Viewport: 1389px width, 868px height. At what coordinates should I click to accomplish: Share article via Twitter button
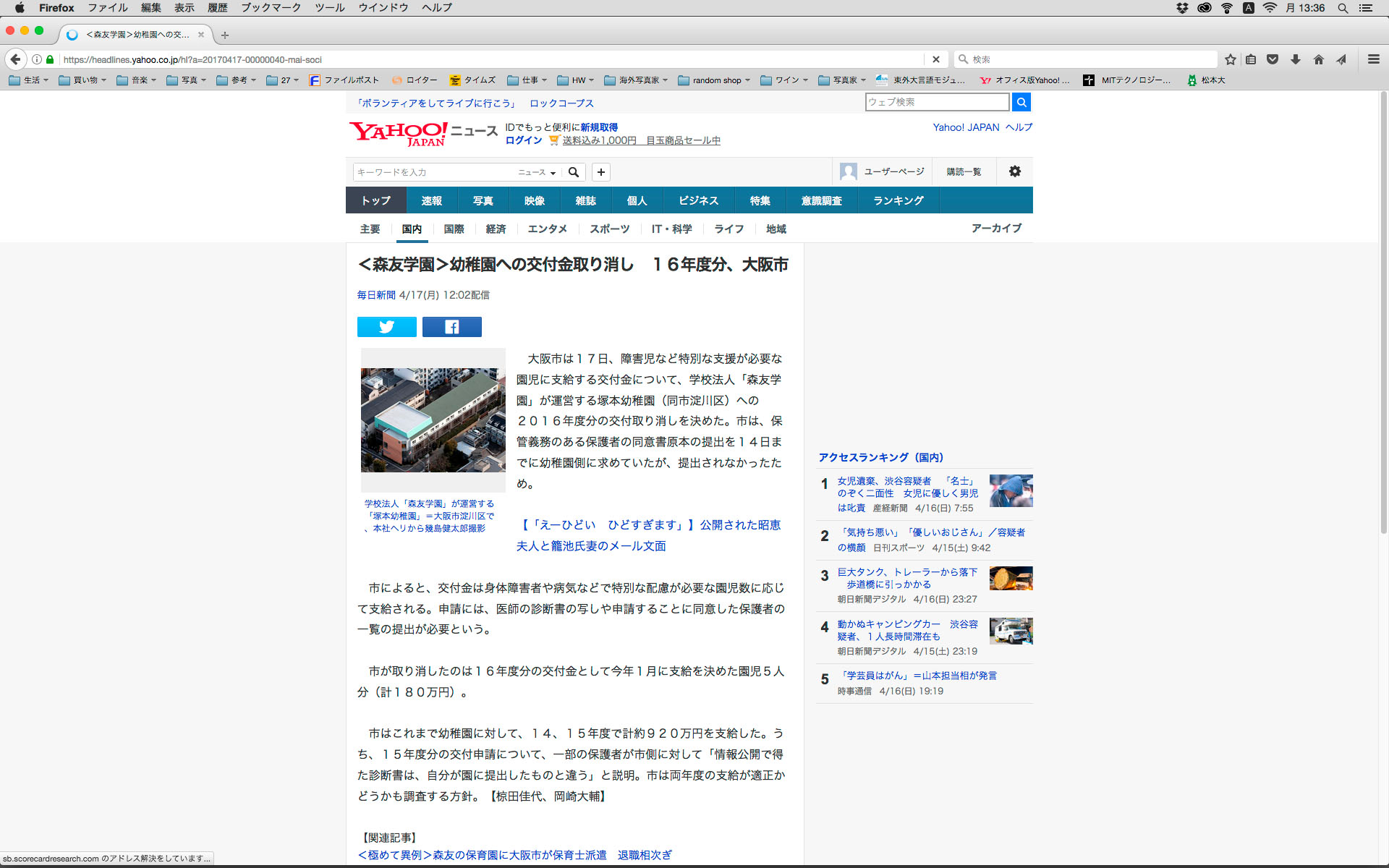[386, 327]
